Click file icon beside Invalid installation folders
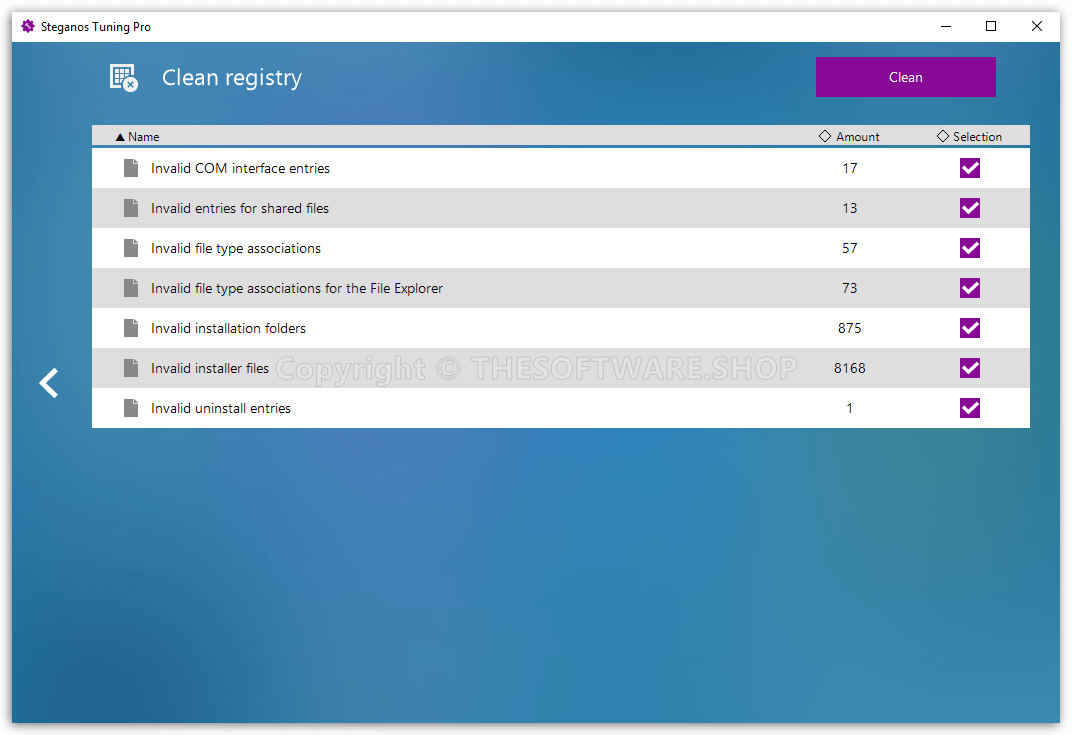 [x=131, y=328]
